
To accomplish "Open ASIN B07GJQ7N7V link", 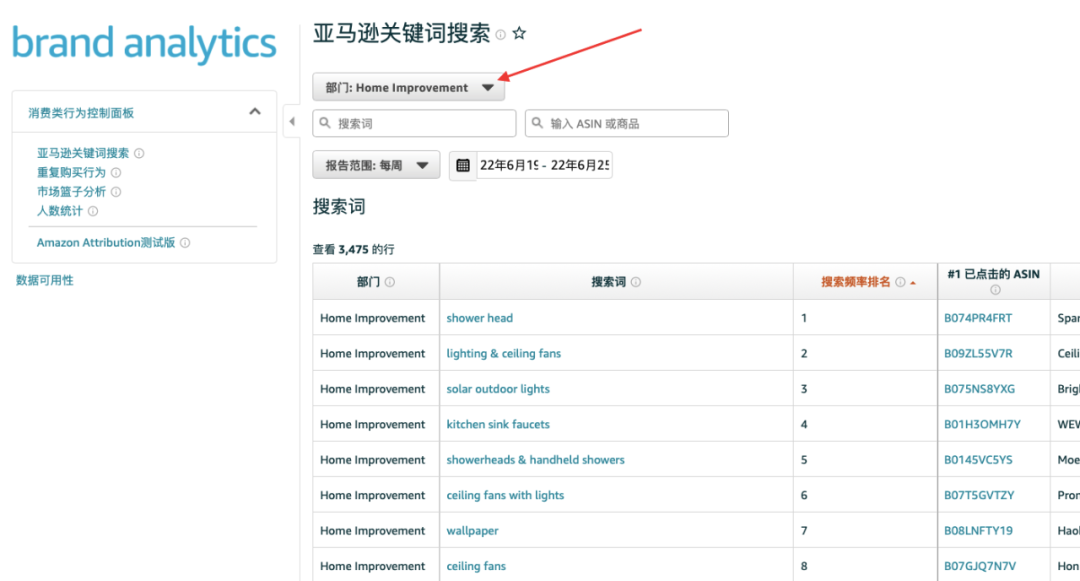I will (x=980, y=567).
